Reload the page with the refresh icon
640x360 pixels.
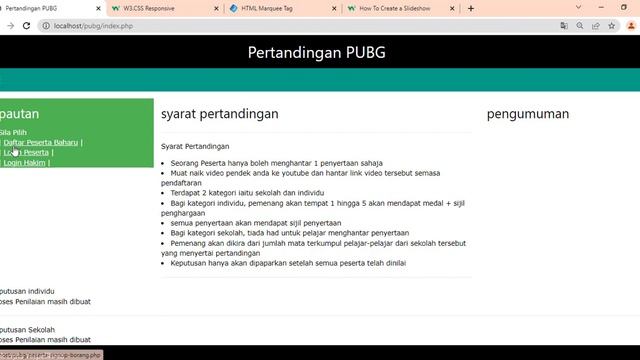click(x=27, y=26)
